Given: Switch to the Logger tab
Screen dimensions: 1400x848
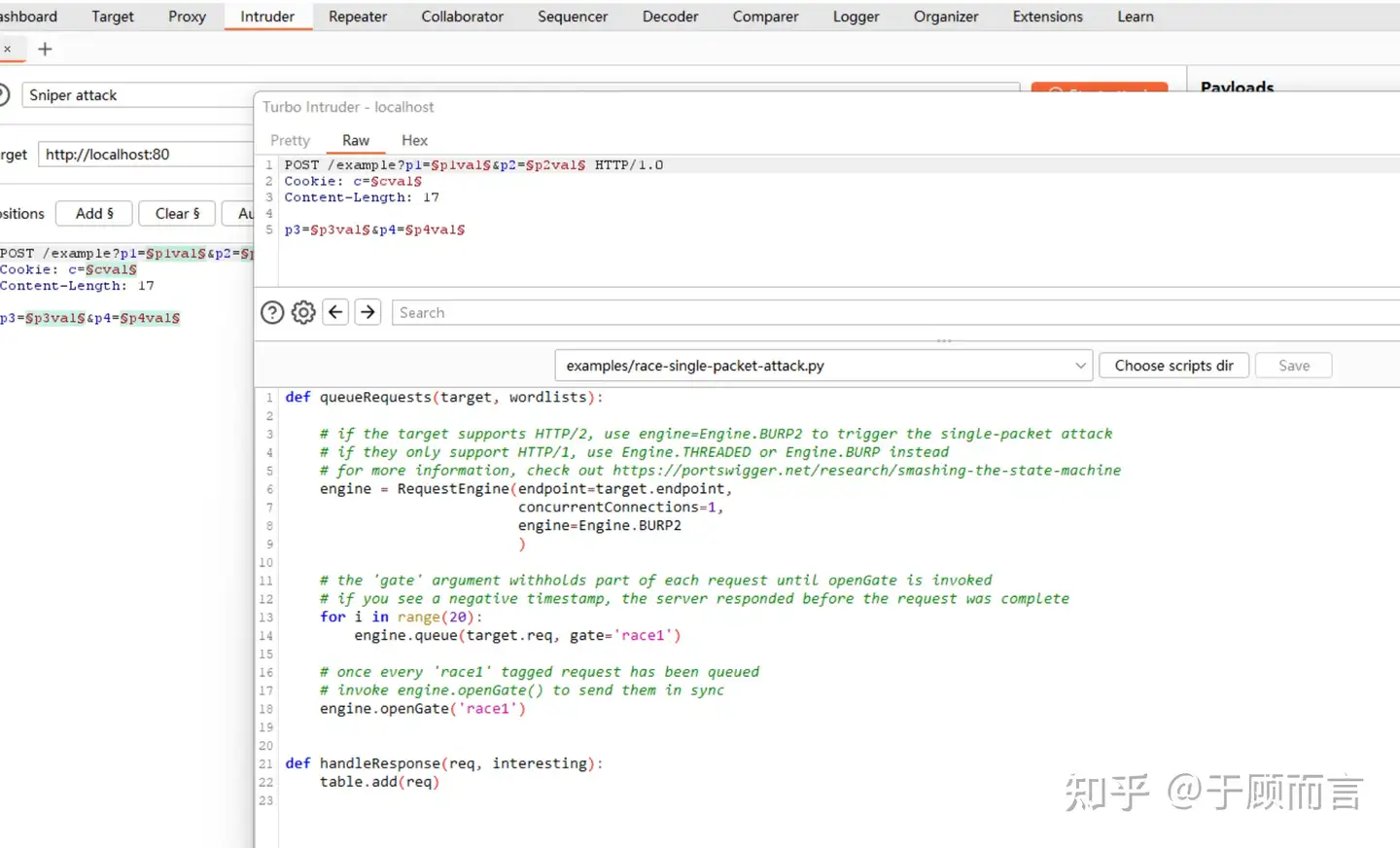Looking at the screenshot, I should tap(856, 17).
